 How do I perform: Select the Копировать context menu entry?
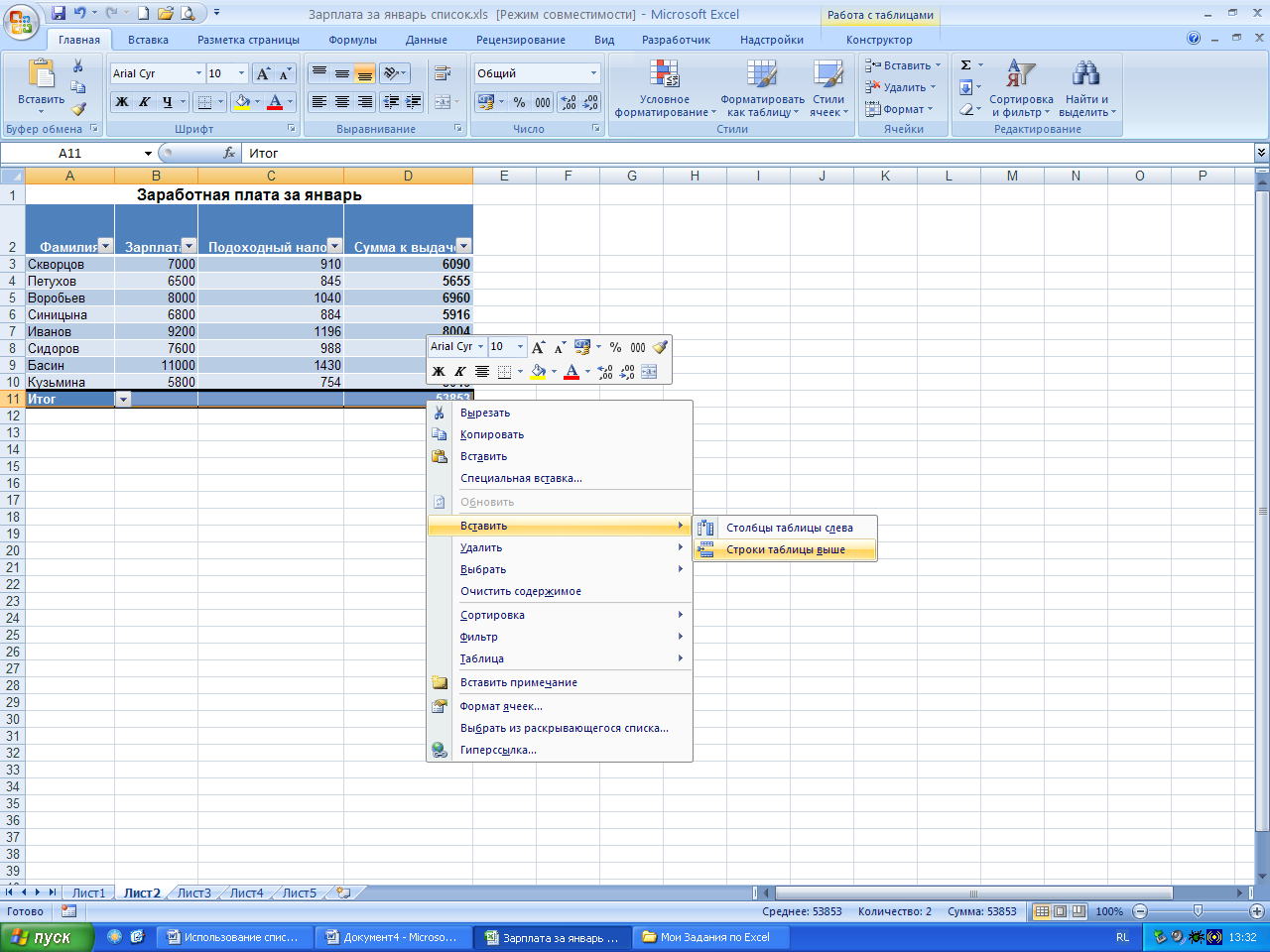pyautogui.click(x=492, y=434)
